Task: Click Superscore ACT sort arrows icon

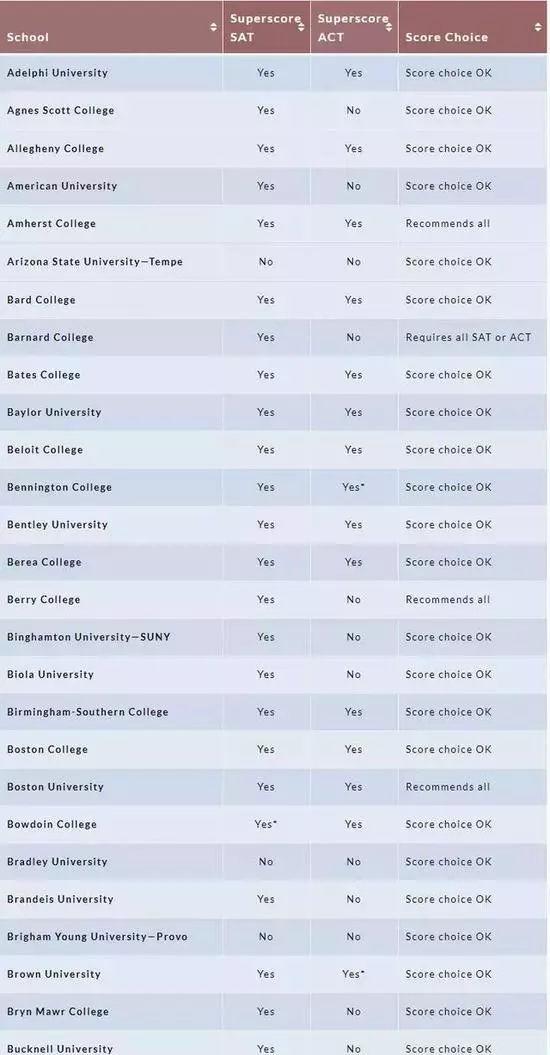Action: (x=388, y=28)
